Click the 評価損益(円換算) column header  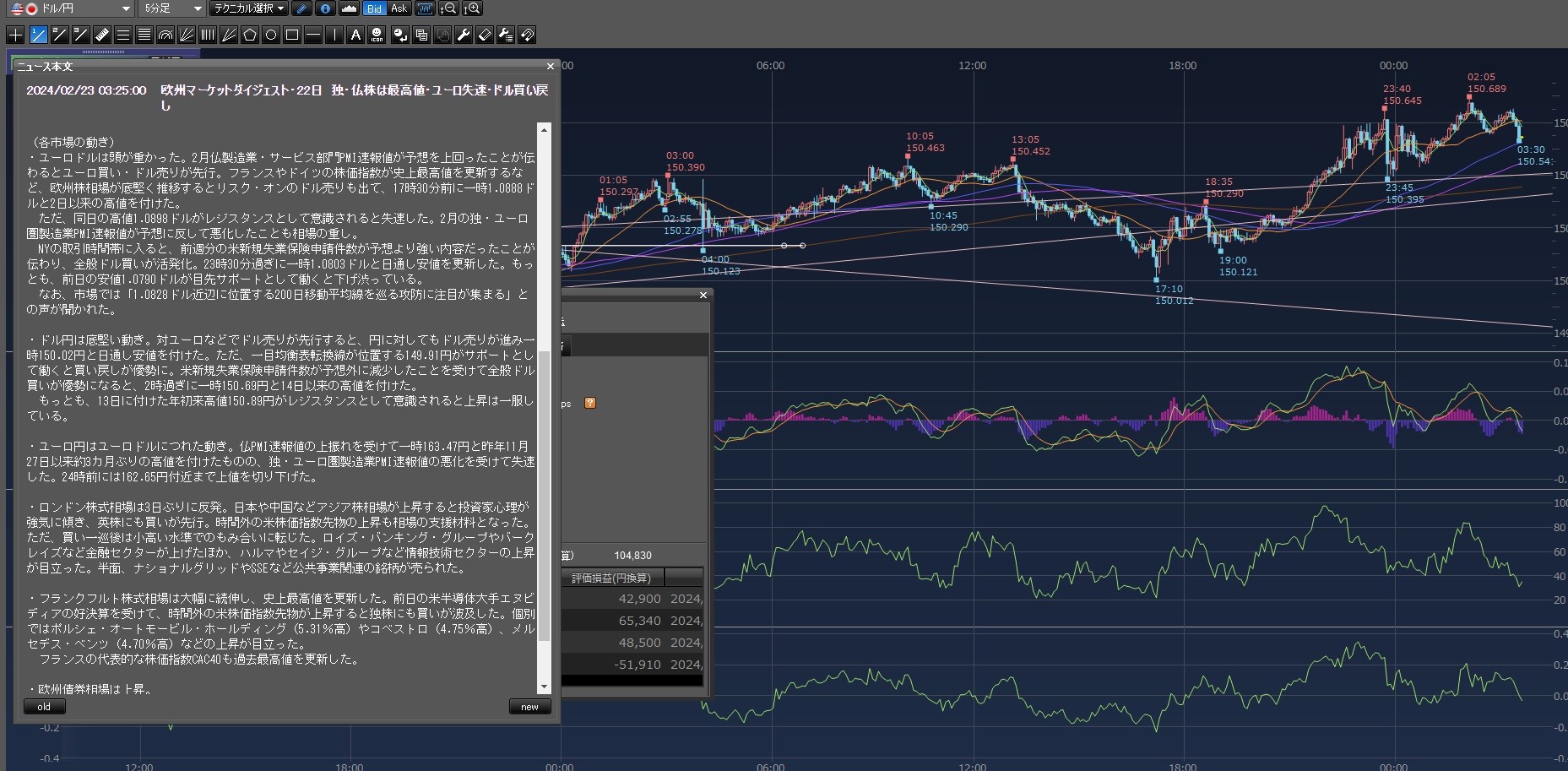pos(611,578)
